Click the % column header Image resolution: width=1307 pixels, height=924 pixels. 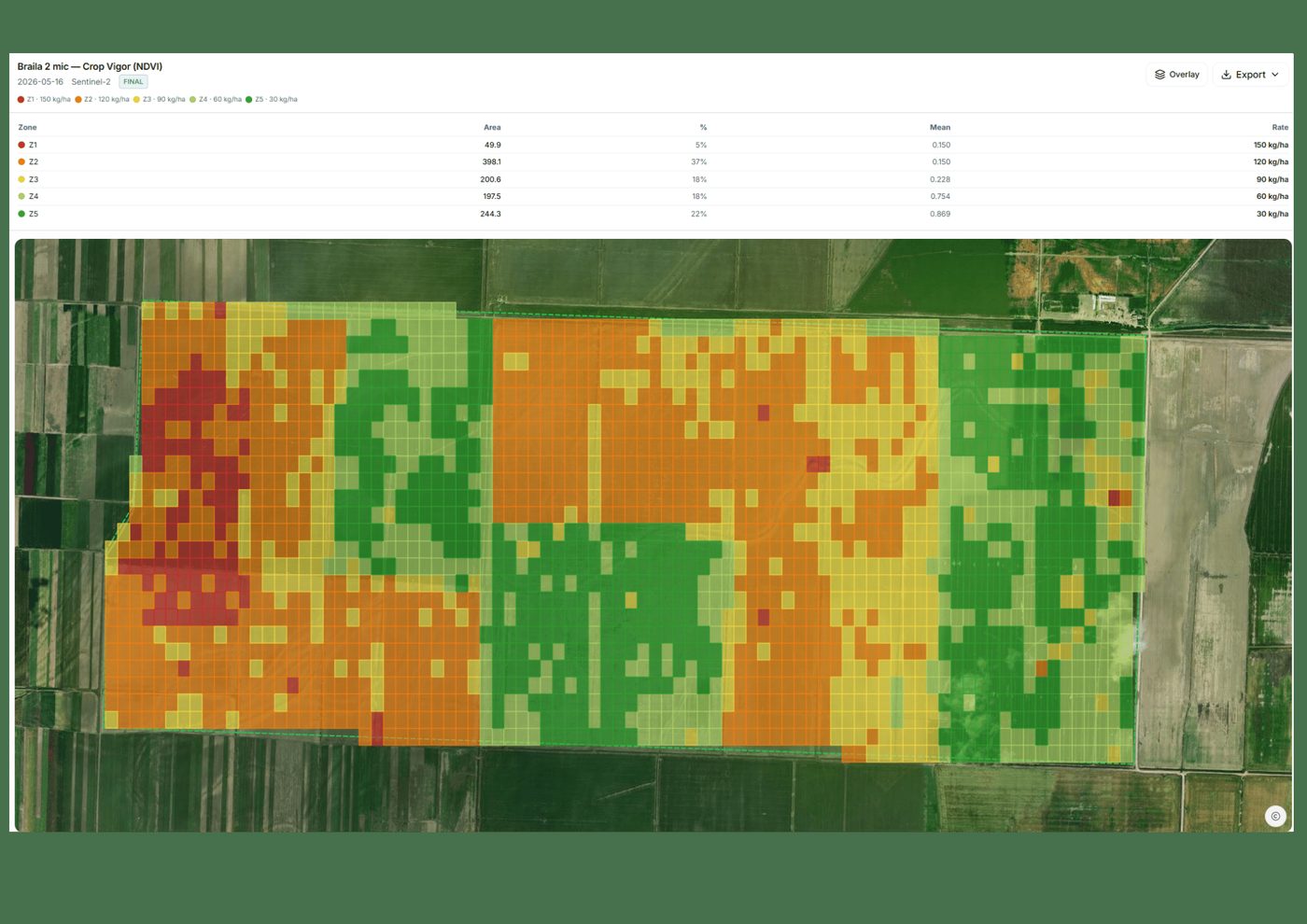coord(703,128)
